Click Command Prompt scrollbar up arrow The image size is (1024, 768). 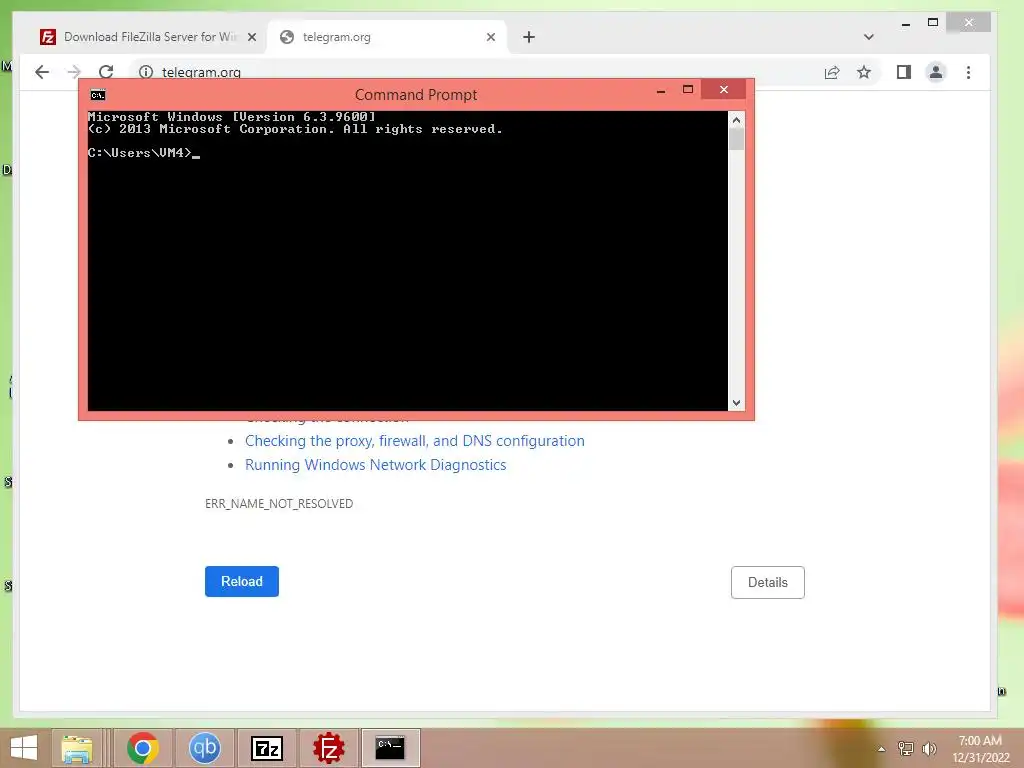click(737, 120)
